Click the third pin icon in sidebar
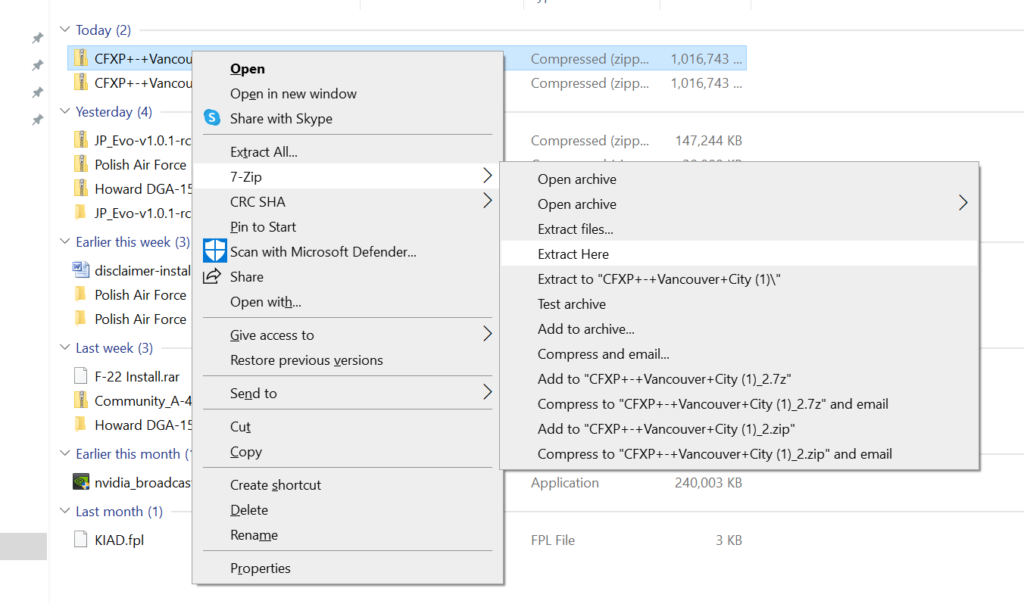Screen dimensions: 1024x604 [x=38, y=92]
